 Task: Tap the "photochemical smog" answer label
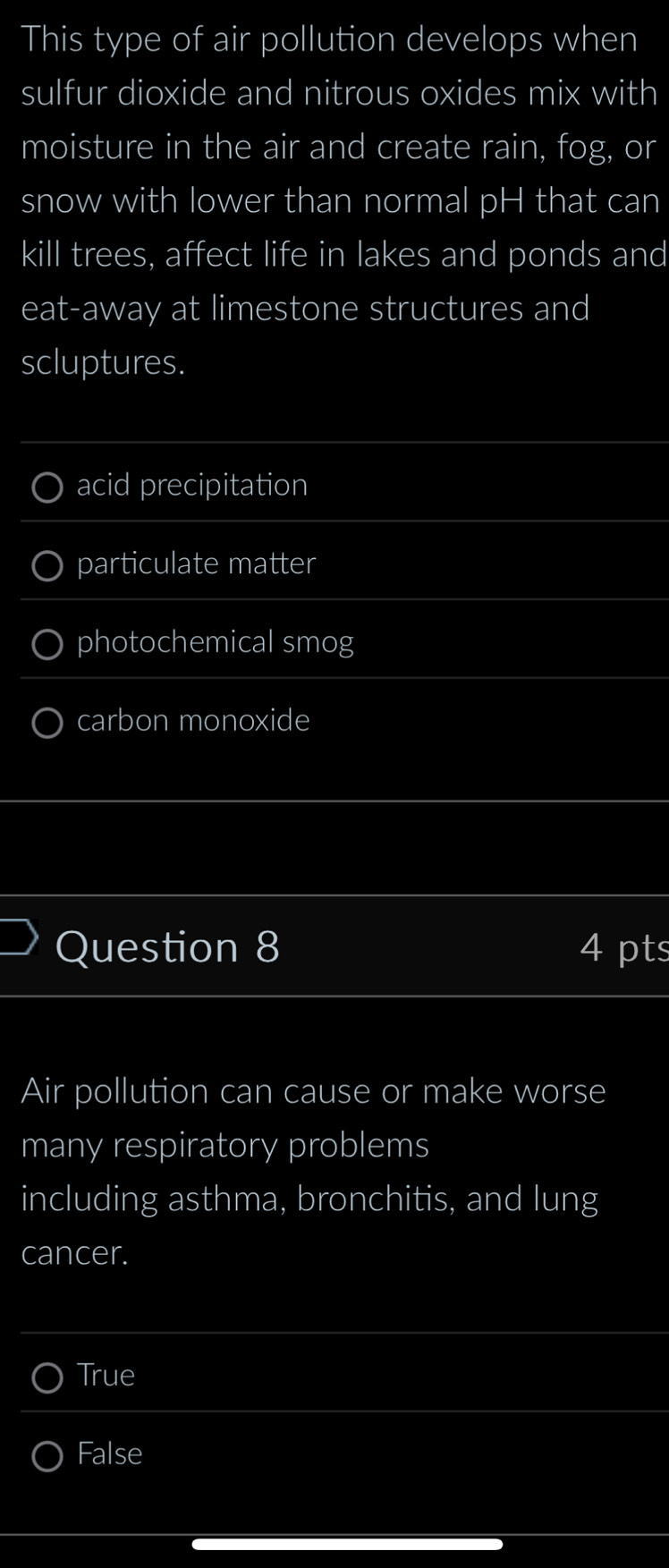click(216, 643)
